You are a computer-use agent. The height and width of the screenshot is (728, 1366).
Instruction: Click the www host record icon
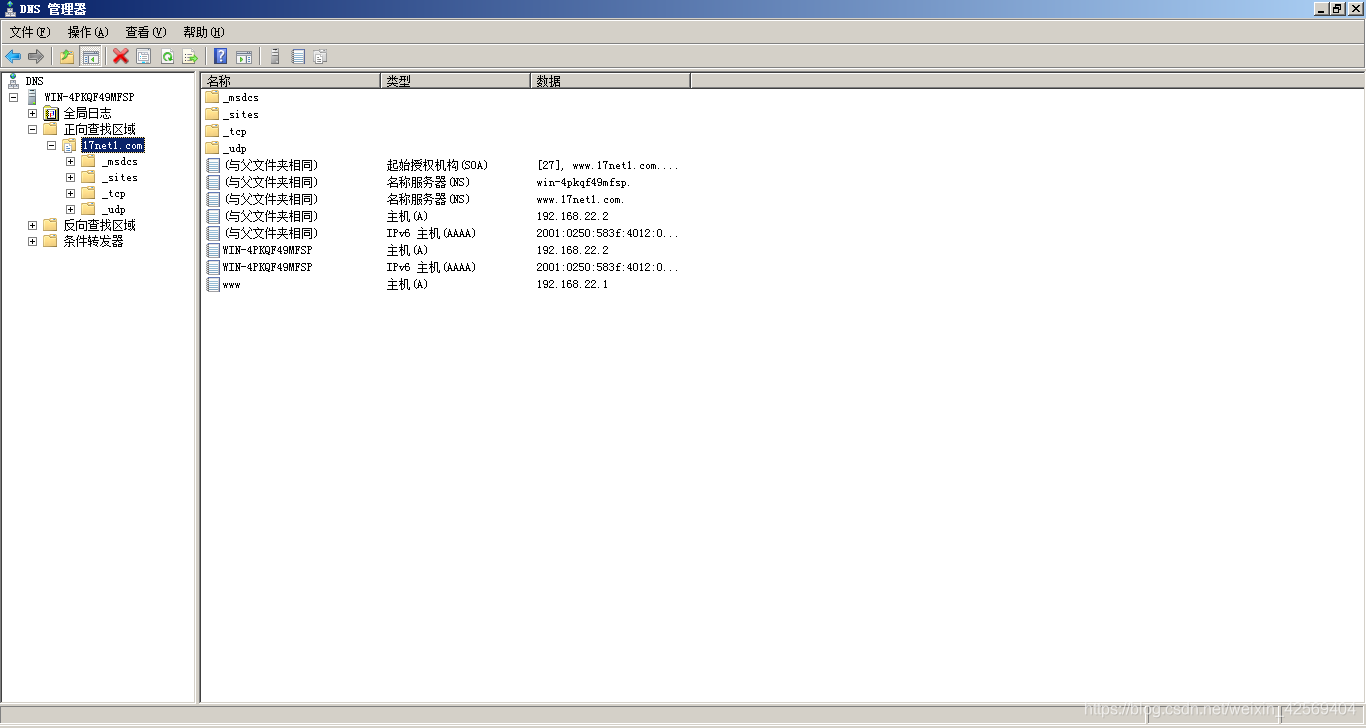tap(212, 284)
